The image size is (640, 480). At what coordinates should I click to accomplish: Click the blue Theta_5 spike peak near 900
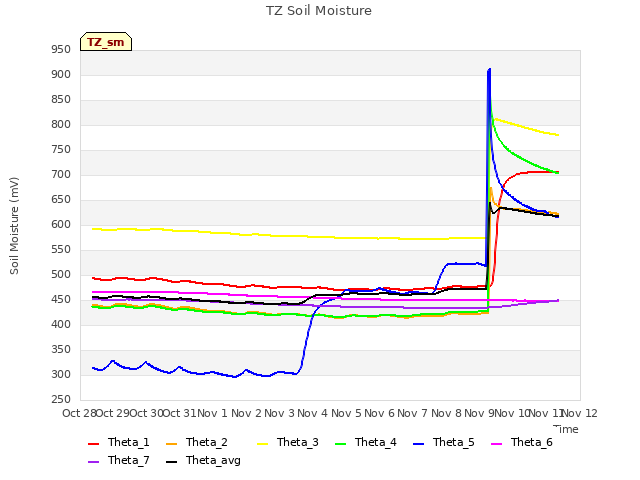tap(489, 71)
